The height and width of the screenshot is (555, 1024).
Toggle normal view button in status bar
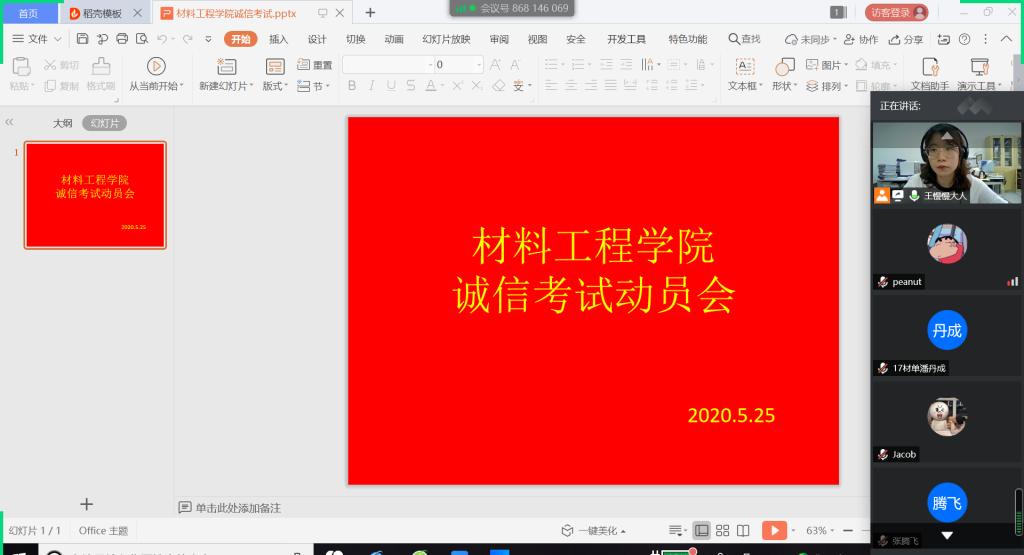click(x=702, y=530)
